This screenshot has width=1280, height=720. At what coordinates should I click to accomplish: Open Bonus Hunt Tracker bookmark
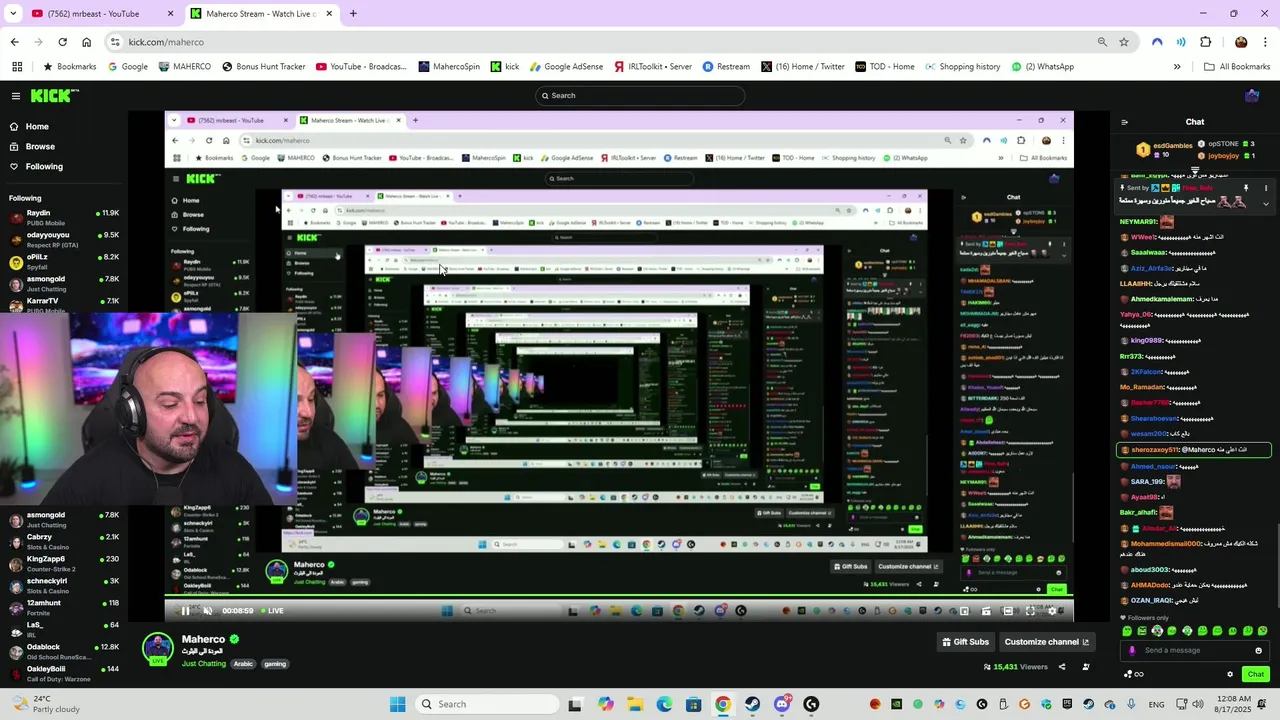click(x=263, y=67)
